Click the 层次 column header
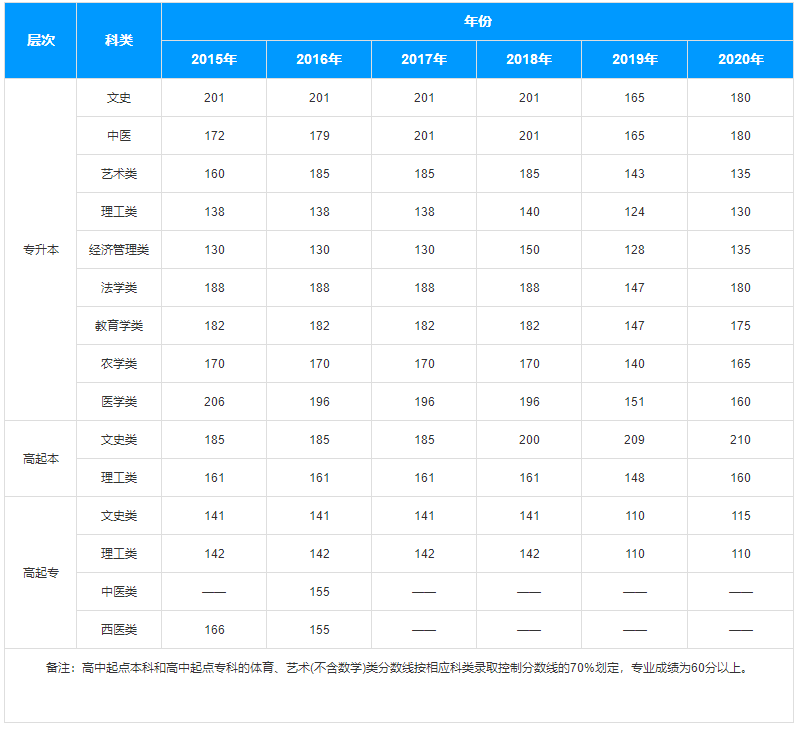Viewport: 797px width, 729px height. coord(40,40)
